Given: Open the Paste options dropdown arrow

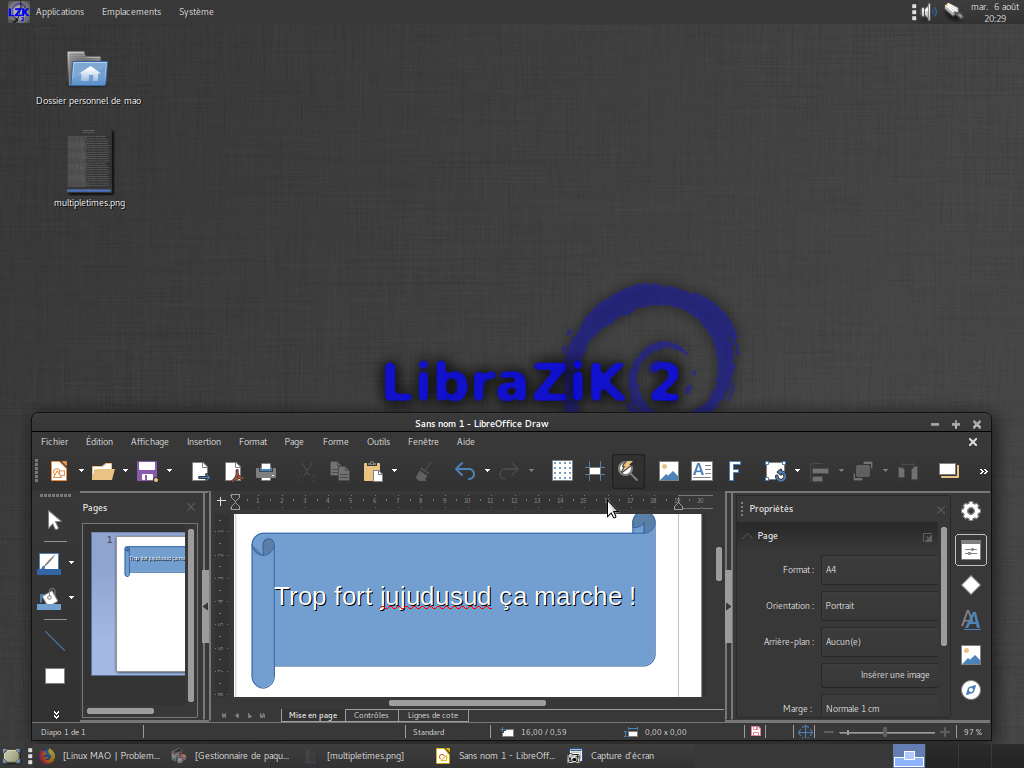Looking at the screenshot, I should (394, 471).
